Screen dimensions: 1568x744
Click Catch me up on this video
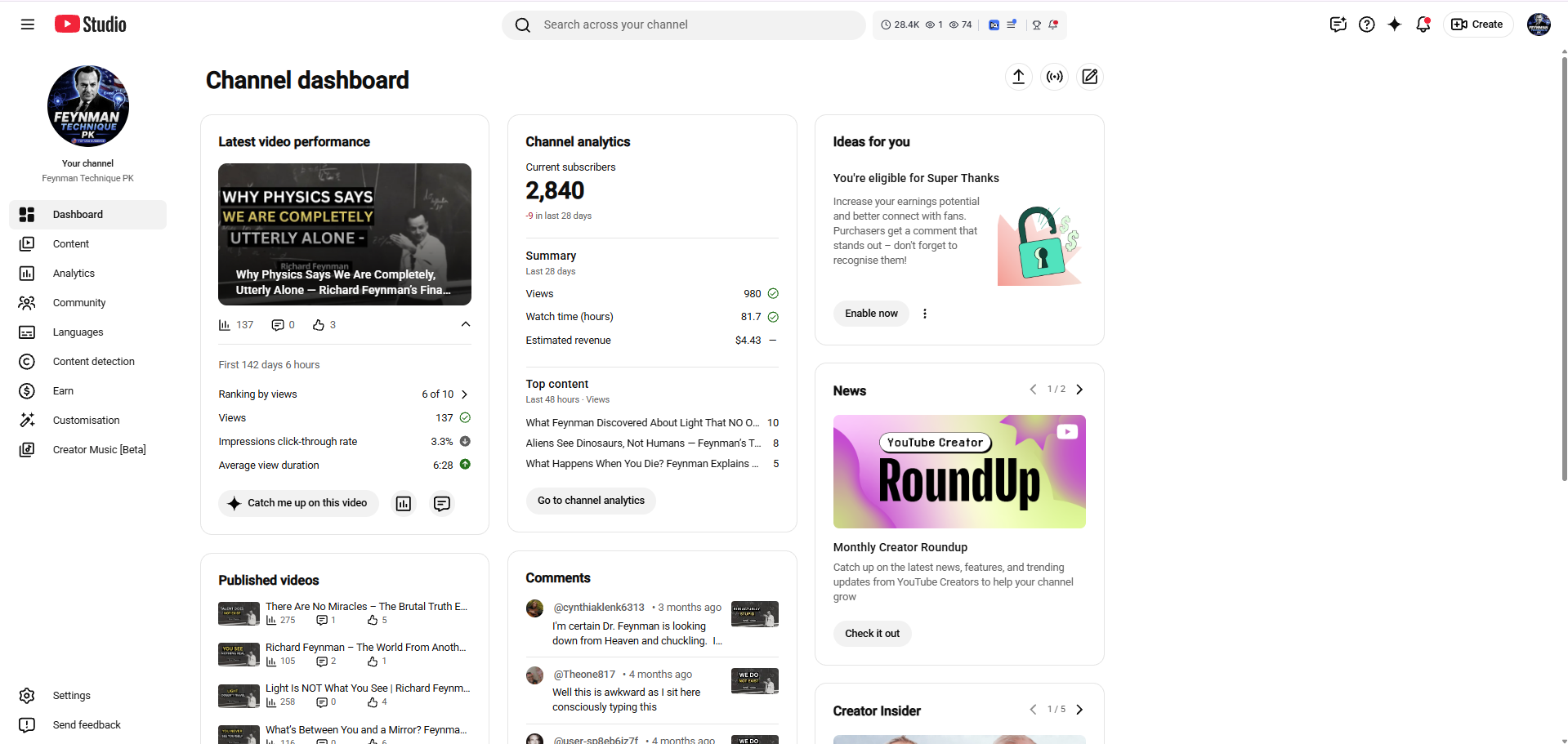tap(298, 503)
